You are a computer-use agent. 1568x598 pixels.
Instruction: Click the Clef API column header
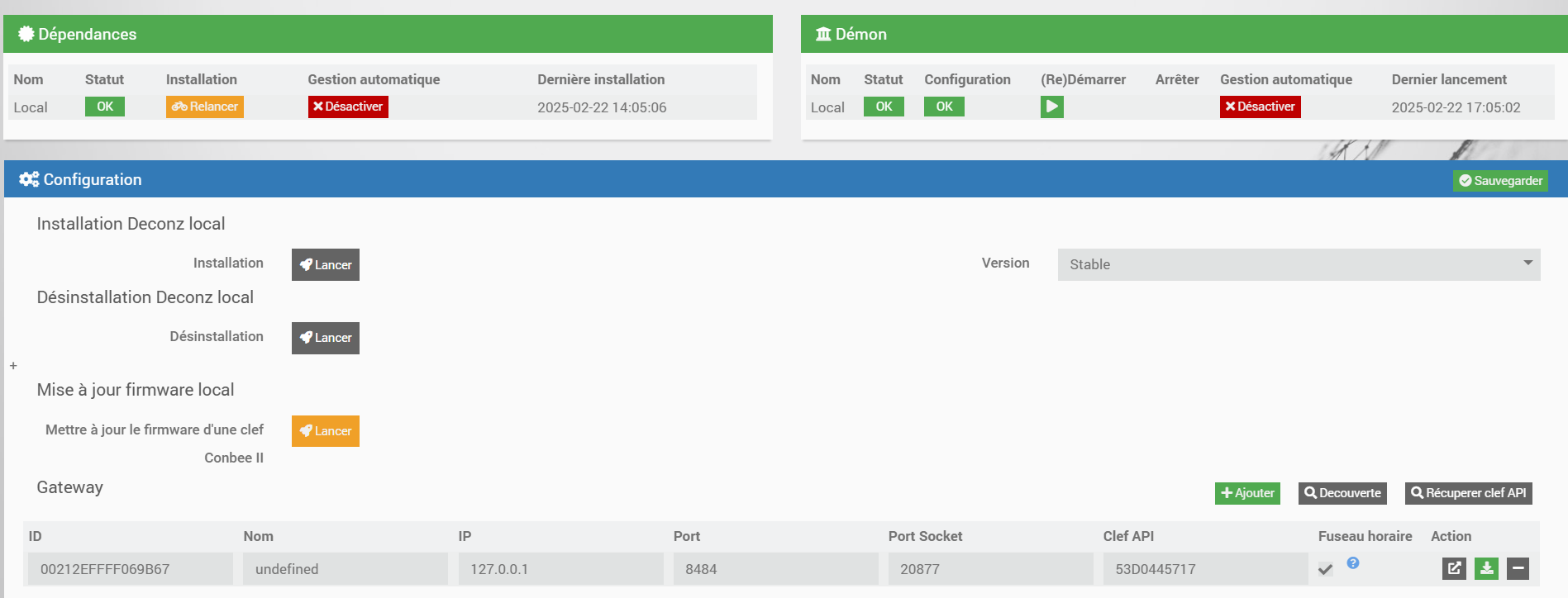coord(1128,536)
